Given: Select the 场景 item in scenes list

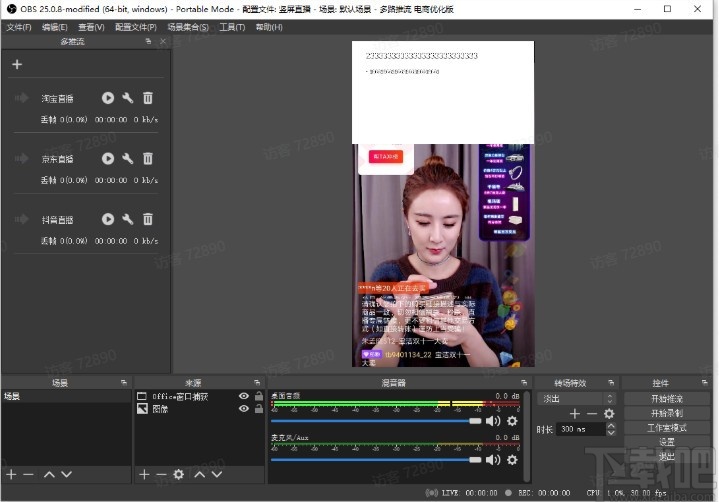Looking at the screenshot, I should point(66,396).
